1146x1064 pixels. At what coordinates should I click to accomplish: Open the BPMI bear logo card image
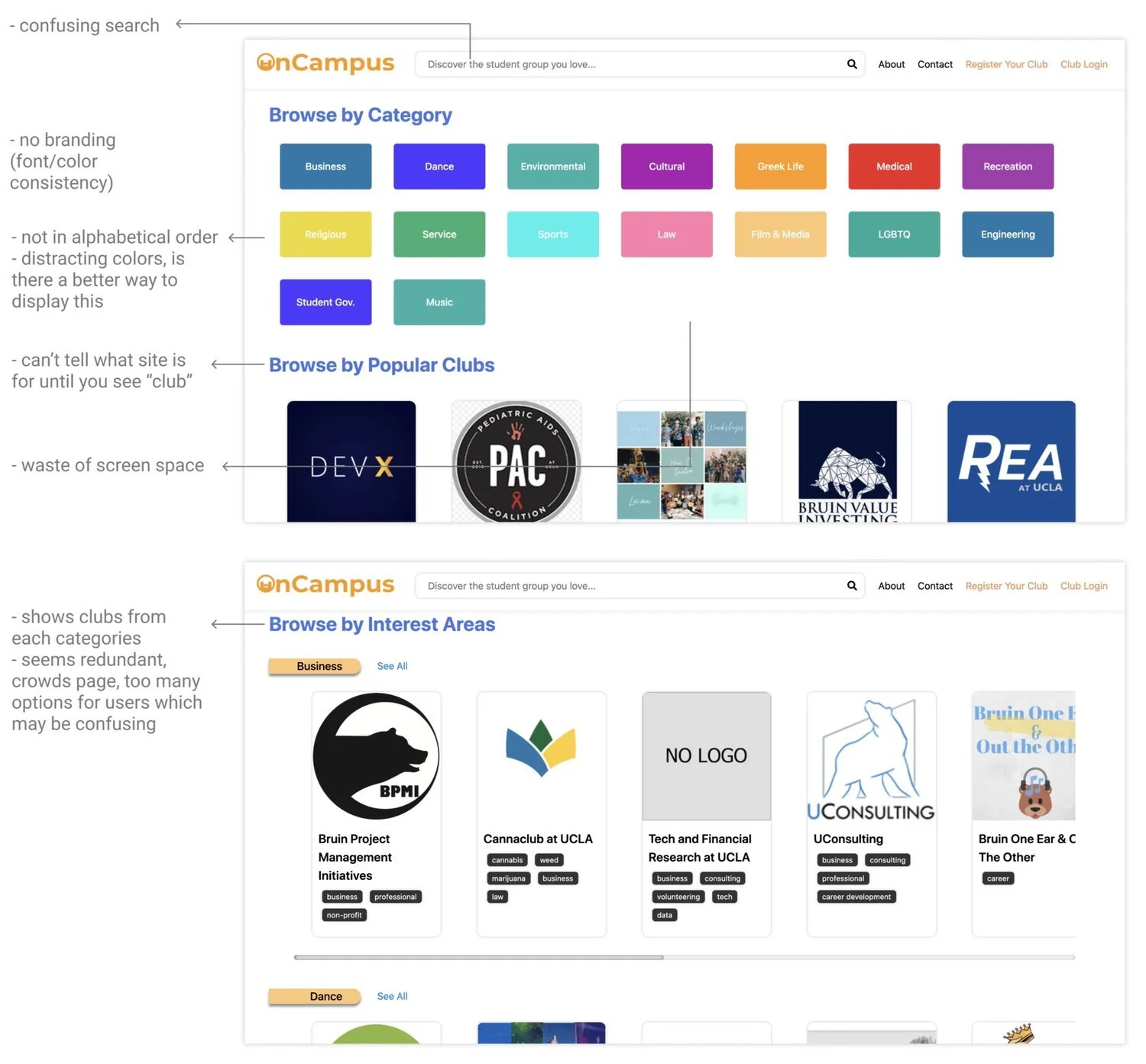tap(377, 756)
